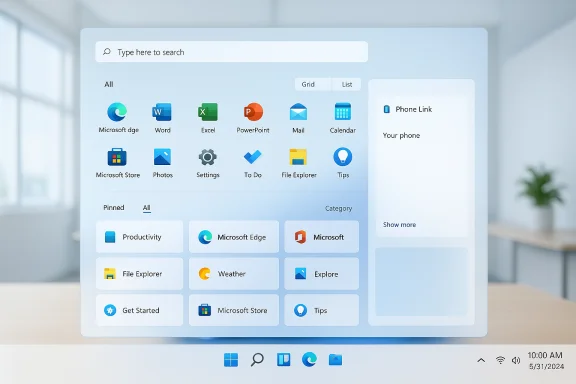
Task: Select the underlined All tab
Action: pyautogui.click(x=147, y=208)
